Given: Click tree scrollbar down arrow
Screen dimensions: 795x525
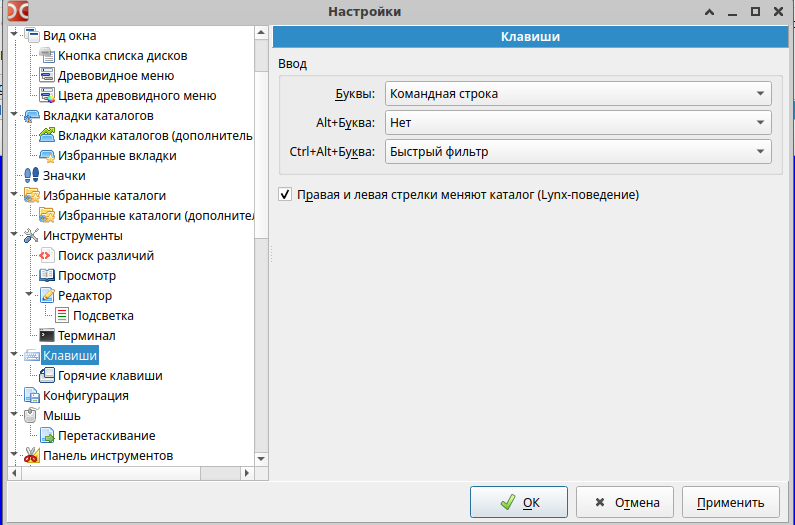Looking at the screenshot, I should coord(261,459).
